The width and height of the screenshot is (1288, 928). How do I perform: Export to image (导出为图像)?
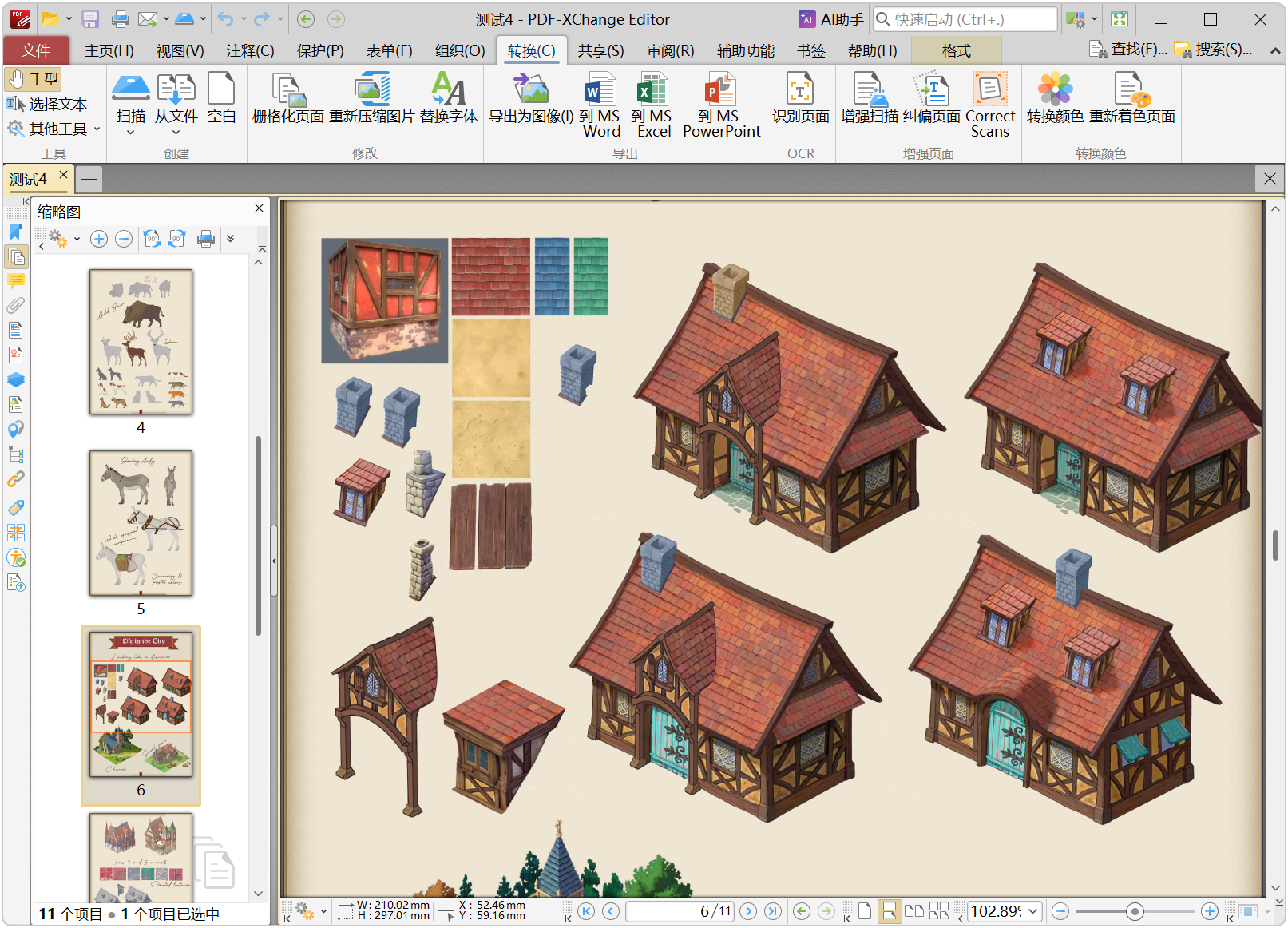point(531,99)
